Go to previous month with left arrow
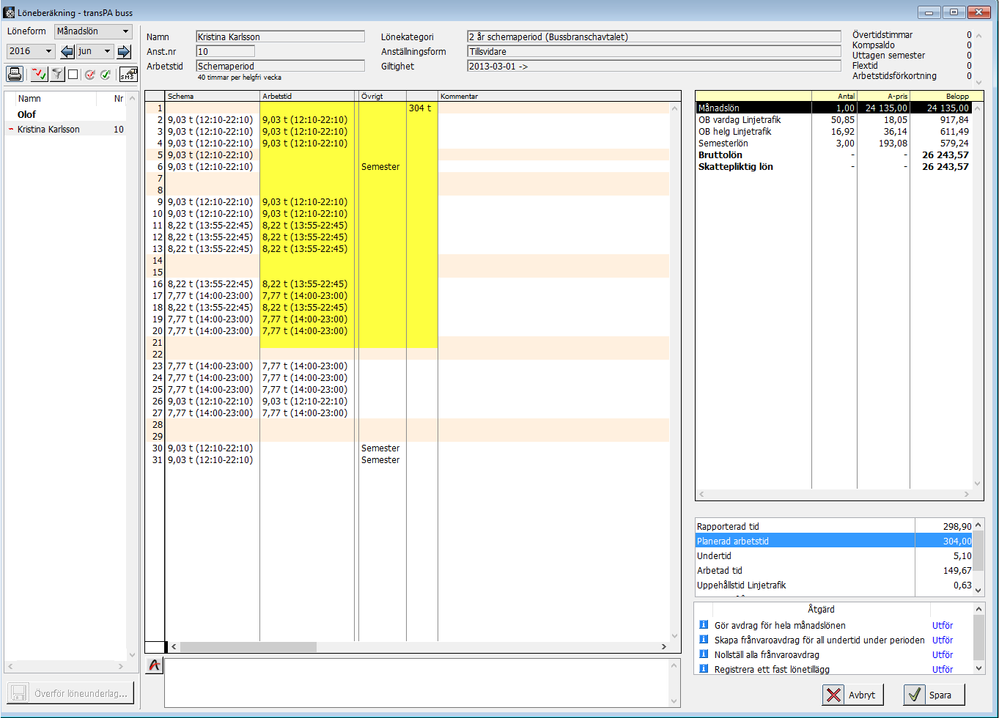999x718 pixels. click(x=67, y=51)
